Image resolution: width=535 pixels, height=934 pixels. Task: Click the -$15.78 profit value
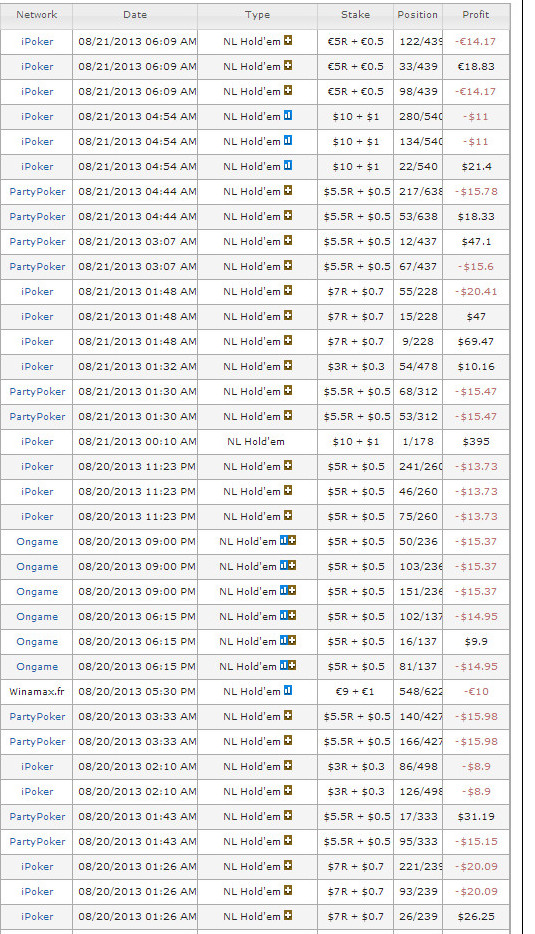point(476,192)
